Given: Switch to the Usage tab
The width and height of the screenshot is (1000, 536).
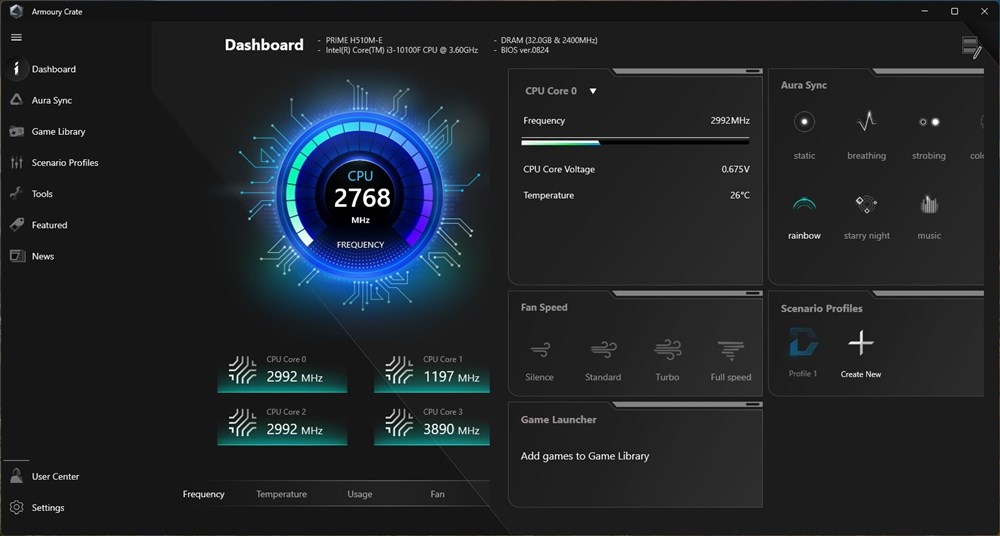Looking at the screenshot, I should pyautogui.click(x=360, y=494).
